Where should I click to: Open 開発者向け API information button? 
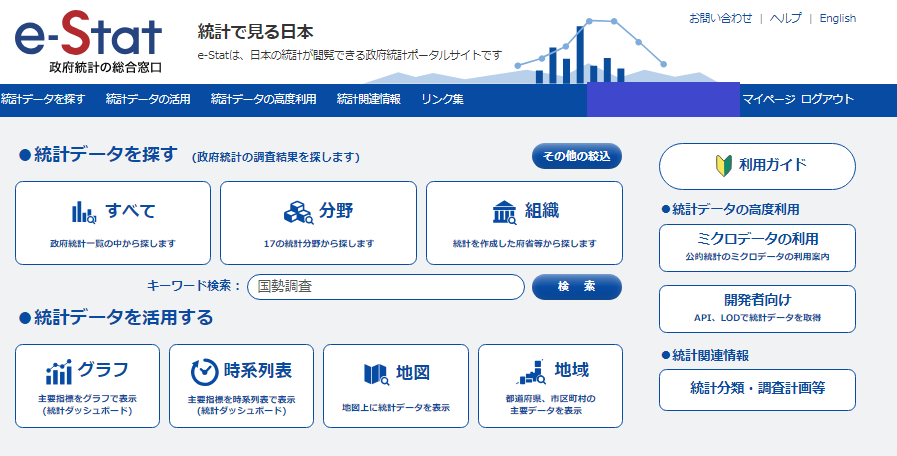click(757, 308)
